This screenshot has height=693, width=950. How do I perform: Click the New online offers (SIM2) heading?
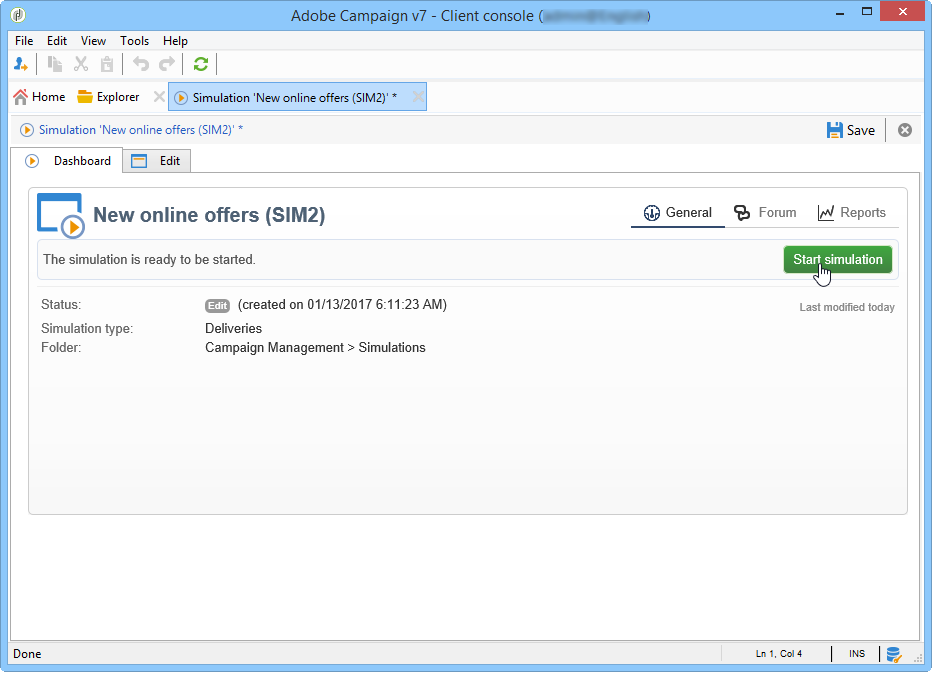point(209,215)
